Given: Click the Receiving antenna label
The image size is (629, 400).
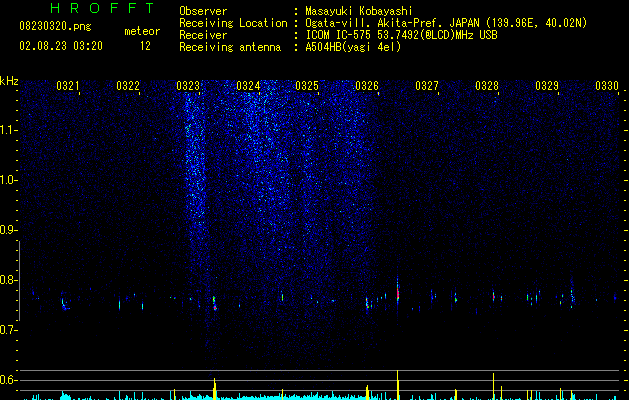Looking at the screenshot, I should point(230,47).
